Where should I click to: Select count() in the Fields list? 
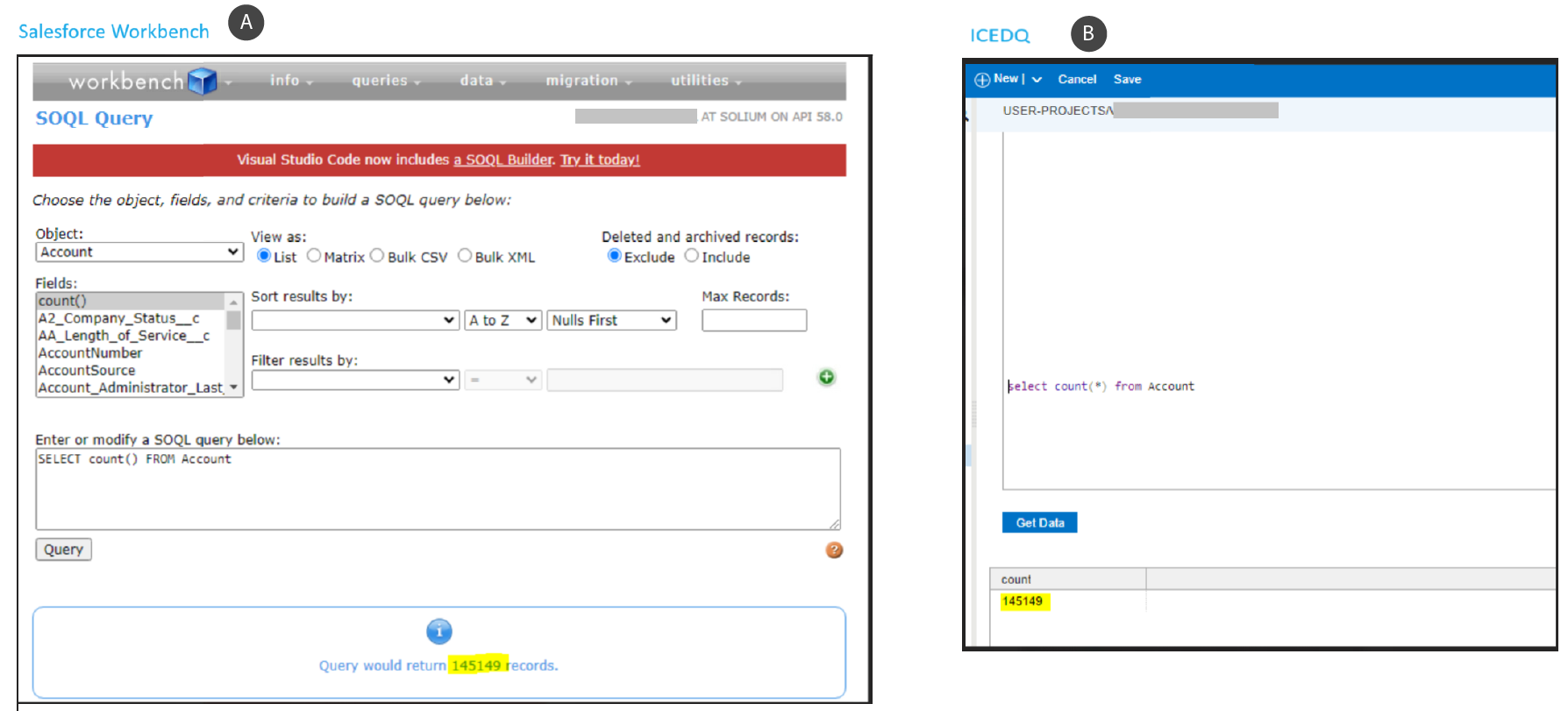click(x=131, y=301)
